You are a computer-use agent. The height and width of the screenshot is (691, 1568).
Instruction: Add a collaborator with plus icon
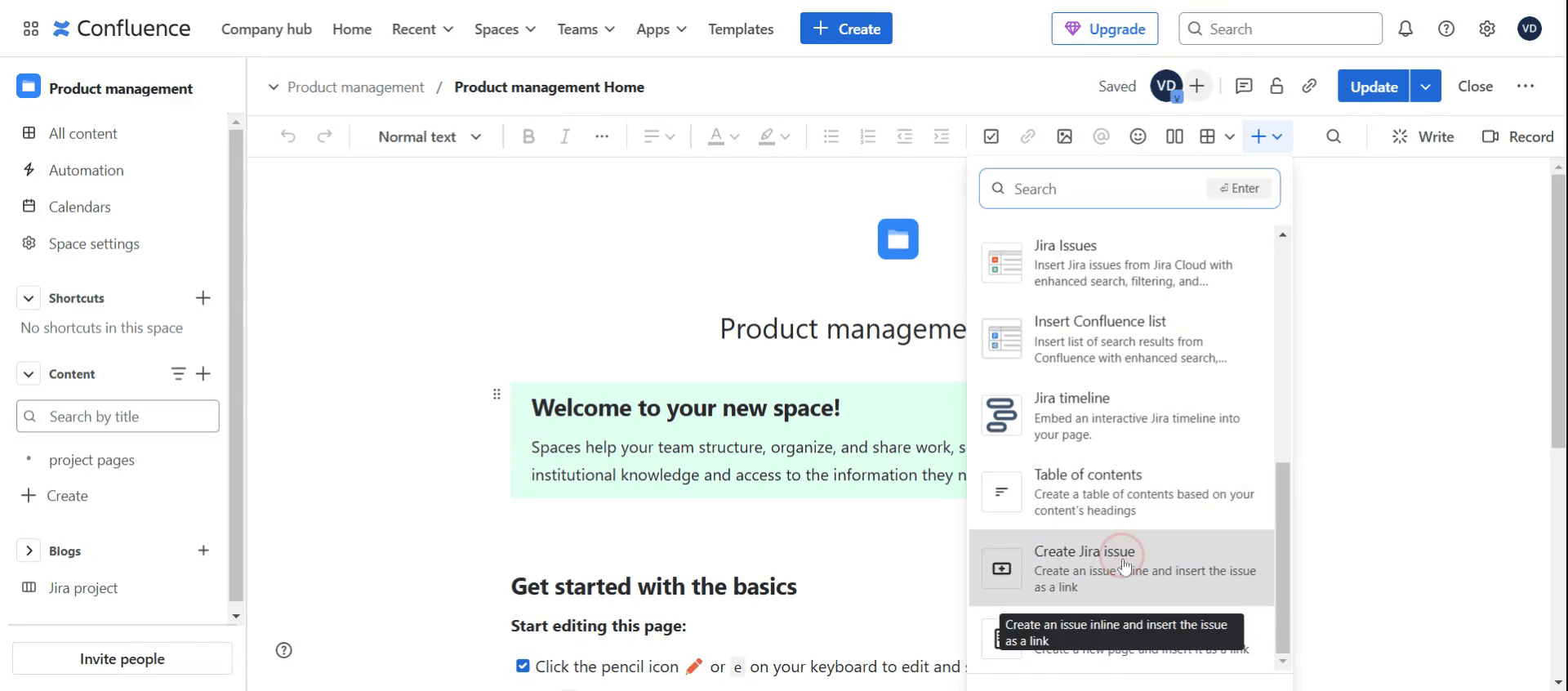pos(1197,86)
